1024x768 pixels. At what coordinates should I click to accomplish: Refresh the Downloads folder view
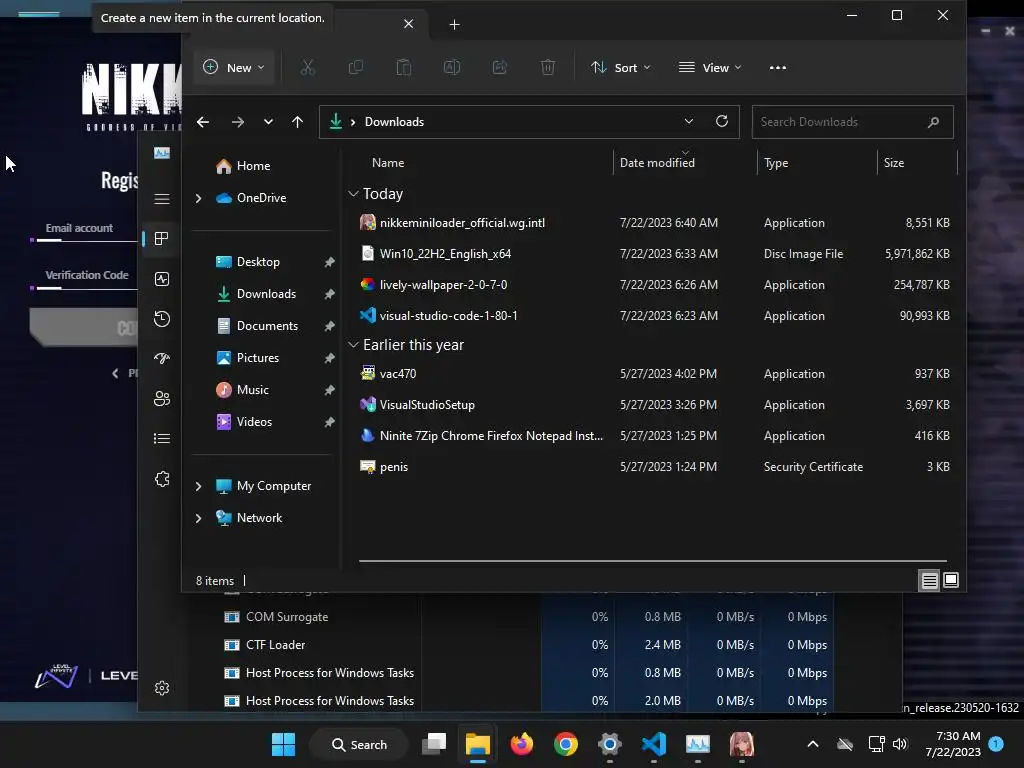pos(722,121)
